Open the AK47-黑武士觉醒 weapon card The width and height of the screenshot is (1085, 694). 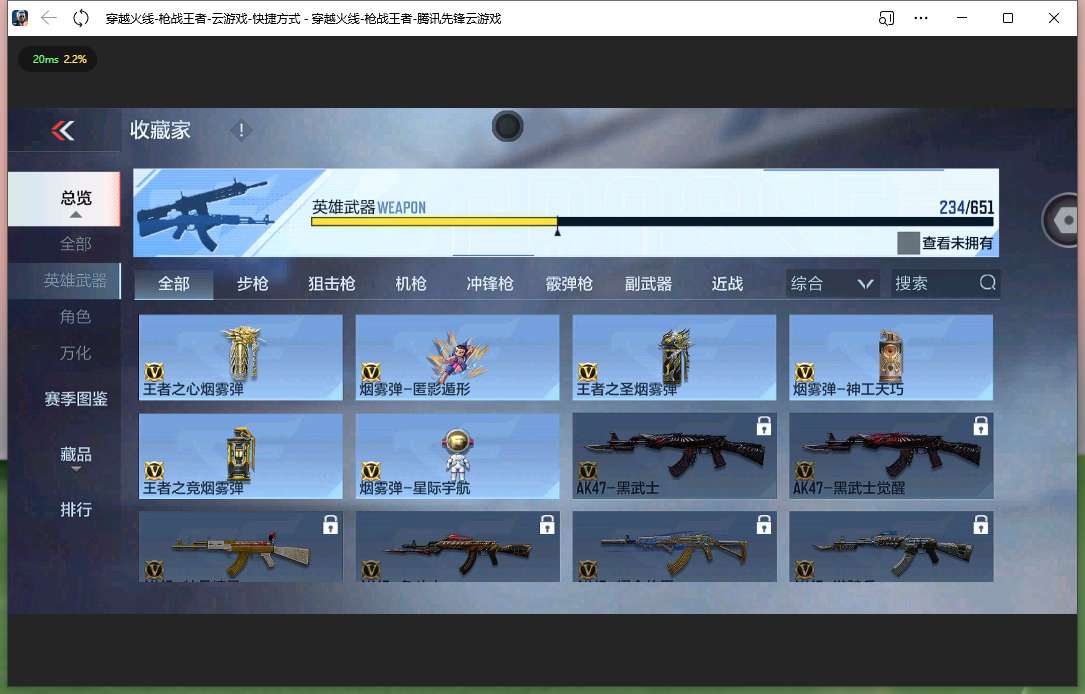891,456
